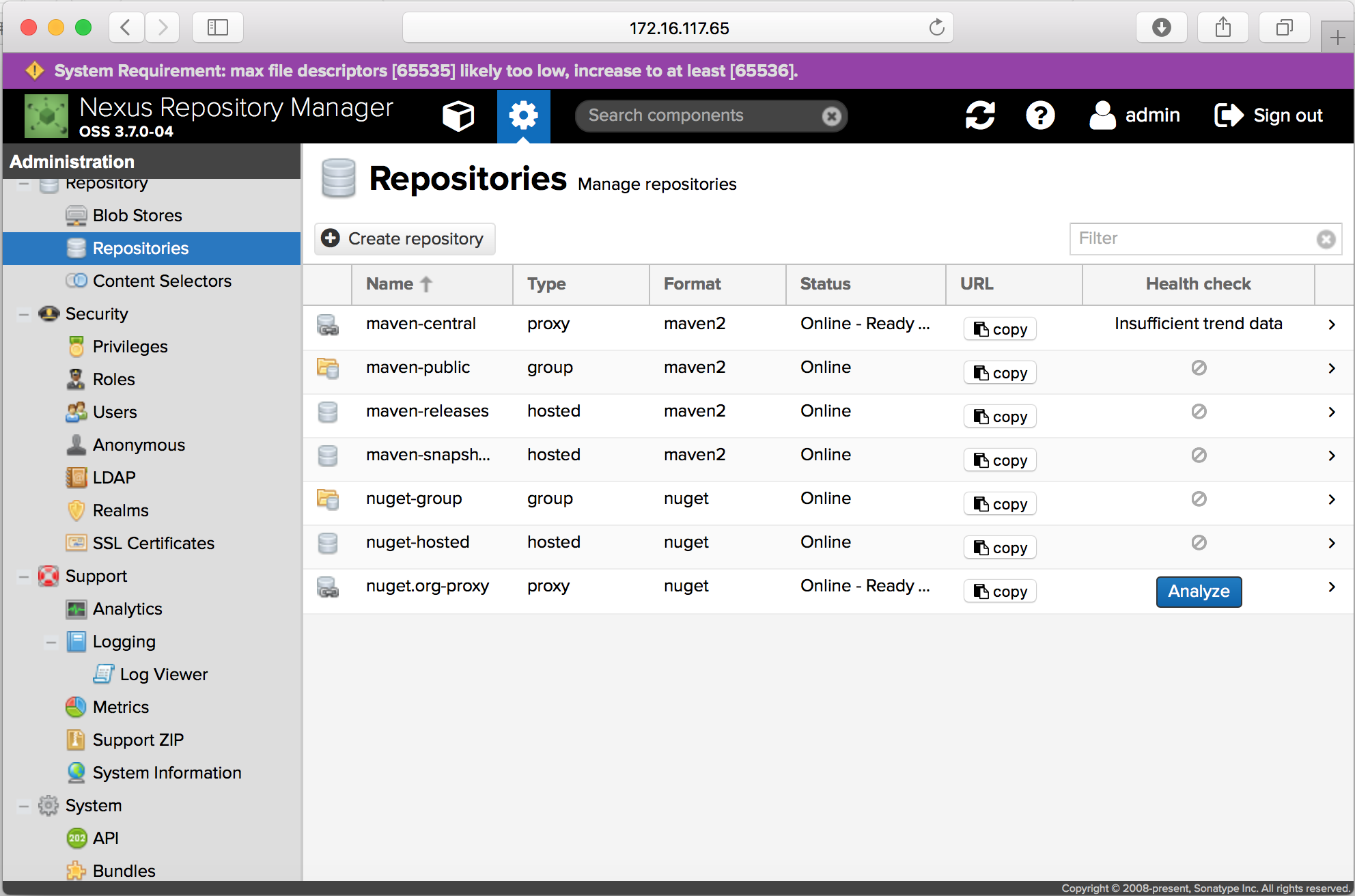
Task: Collapse the Logging subtree
Action: coord(51,641)
